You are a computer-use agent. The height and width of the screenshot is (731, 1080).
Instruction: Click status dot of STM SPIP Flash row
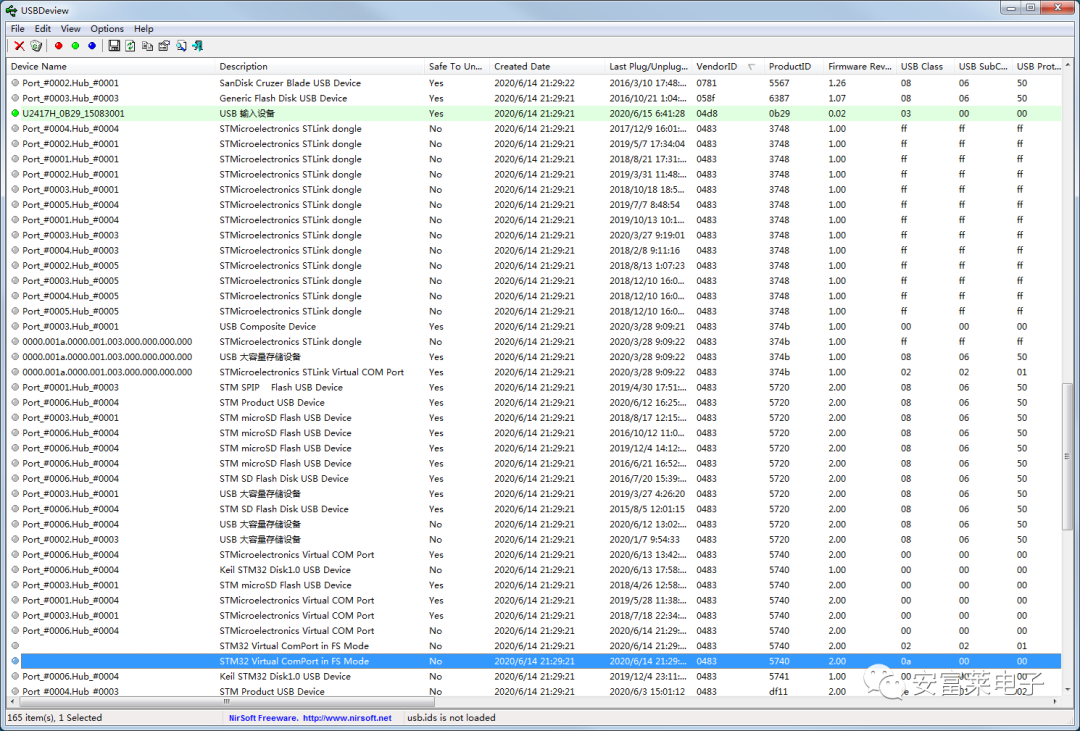(15, 387)
